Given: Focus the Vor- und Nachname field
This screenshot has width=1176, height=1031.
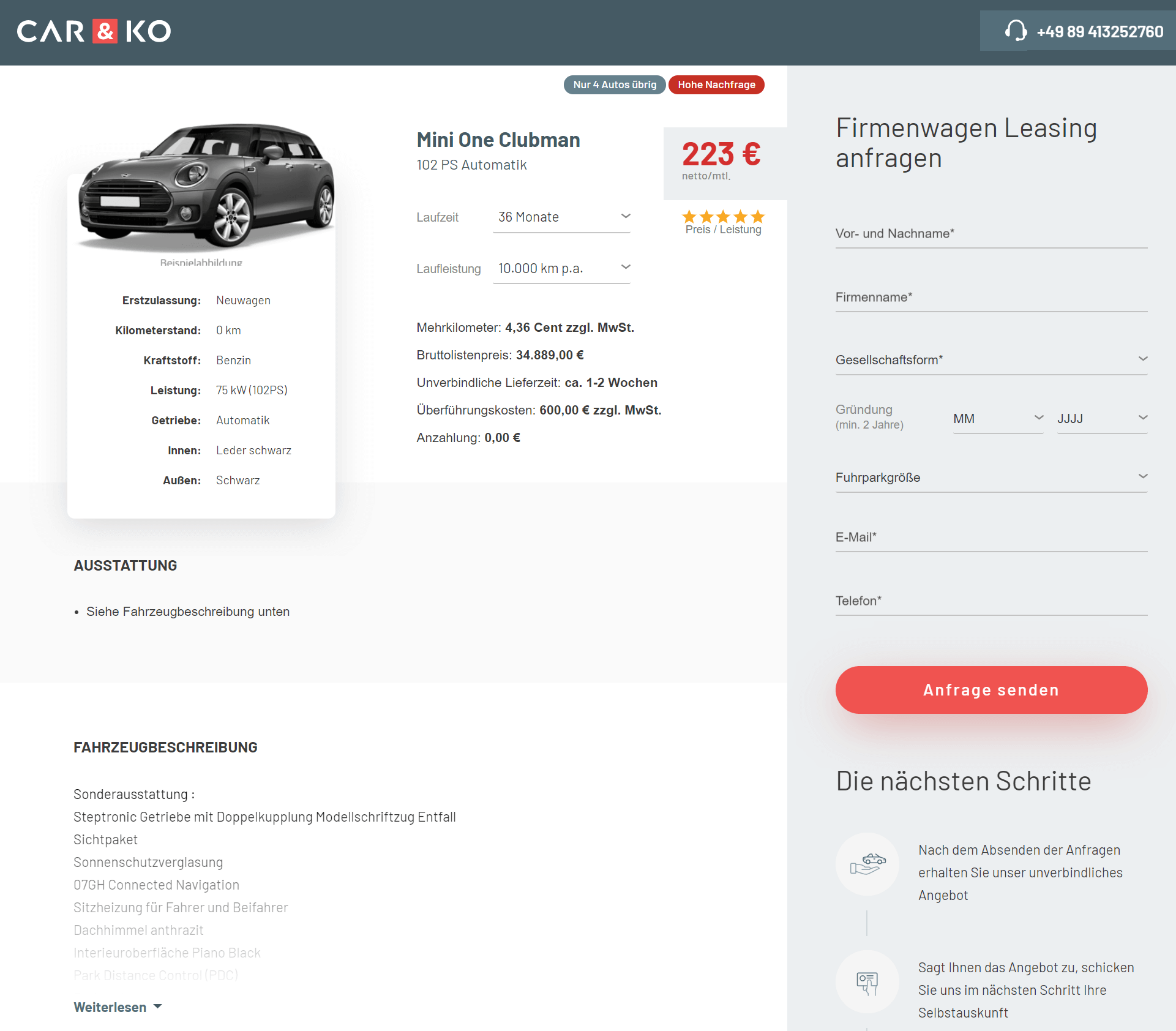Looking at the screenshot, I should tap(991, 234).
